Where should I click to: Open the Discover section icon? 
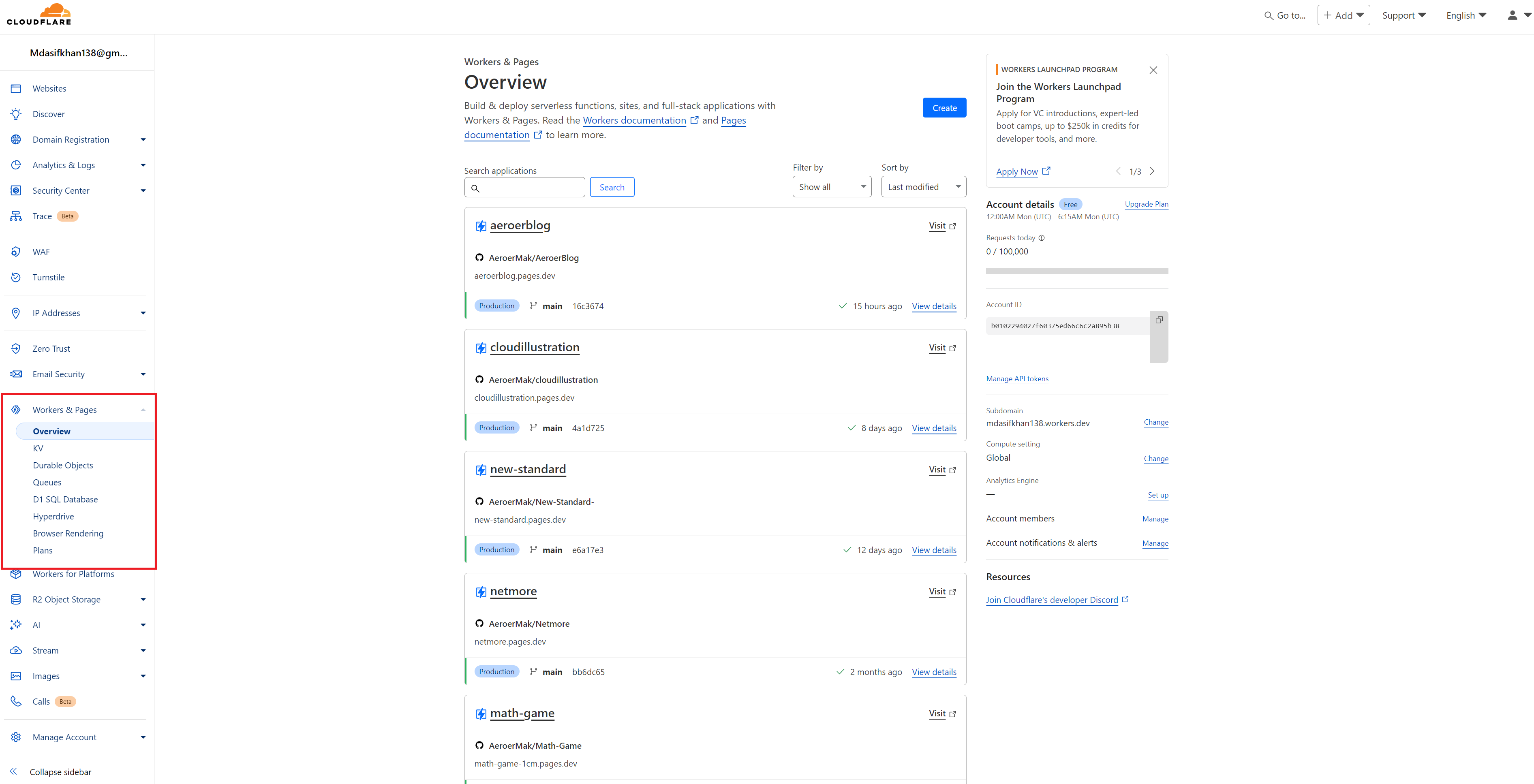pyautogui.click(x=16, y=114)
